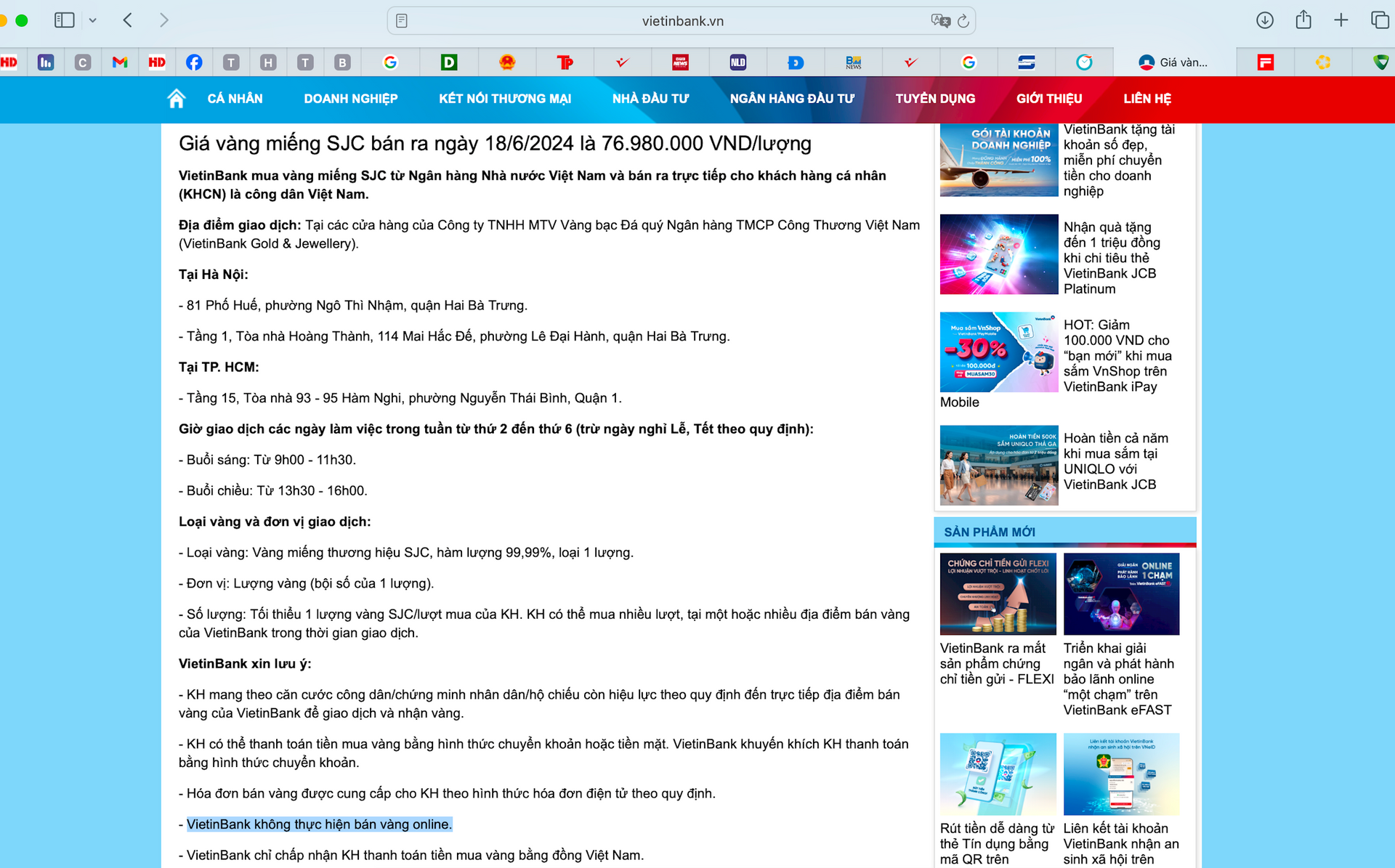1395x868 pixels.
Task: Open 'HOT: Giảm 100.000 VND' VnShop link
Action: click(x=1117, y=356)
